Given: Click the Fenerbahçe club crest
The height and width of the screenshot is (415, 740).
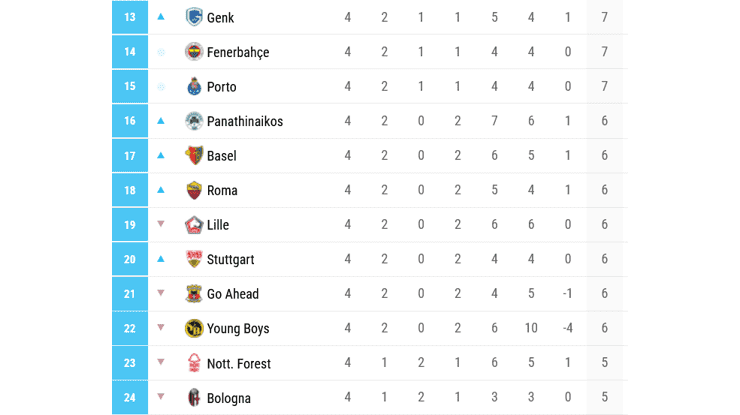Looking at the screenshot, I should (194, 52).
